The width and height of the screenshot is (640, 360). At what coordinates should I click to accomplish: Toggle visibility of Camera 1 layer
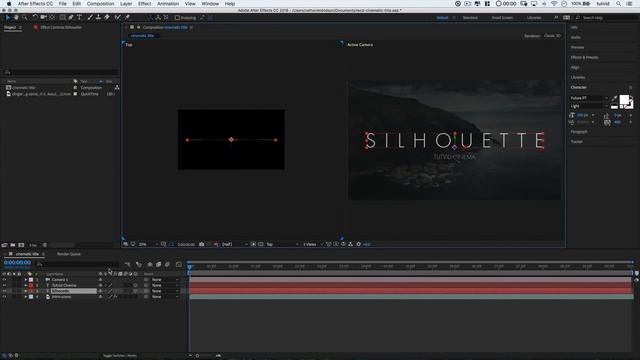(x=4, y=280)
